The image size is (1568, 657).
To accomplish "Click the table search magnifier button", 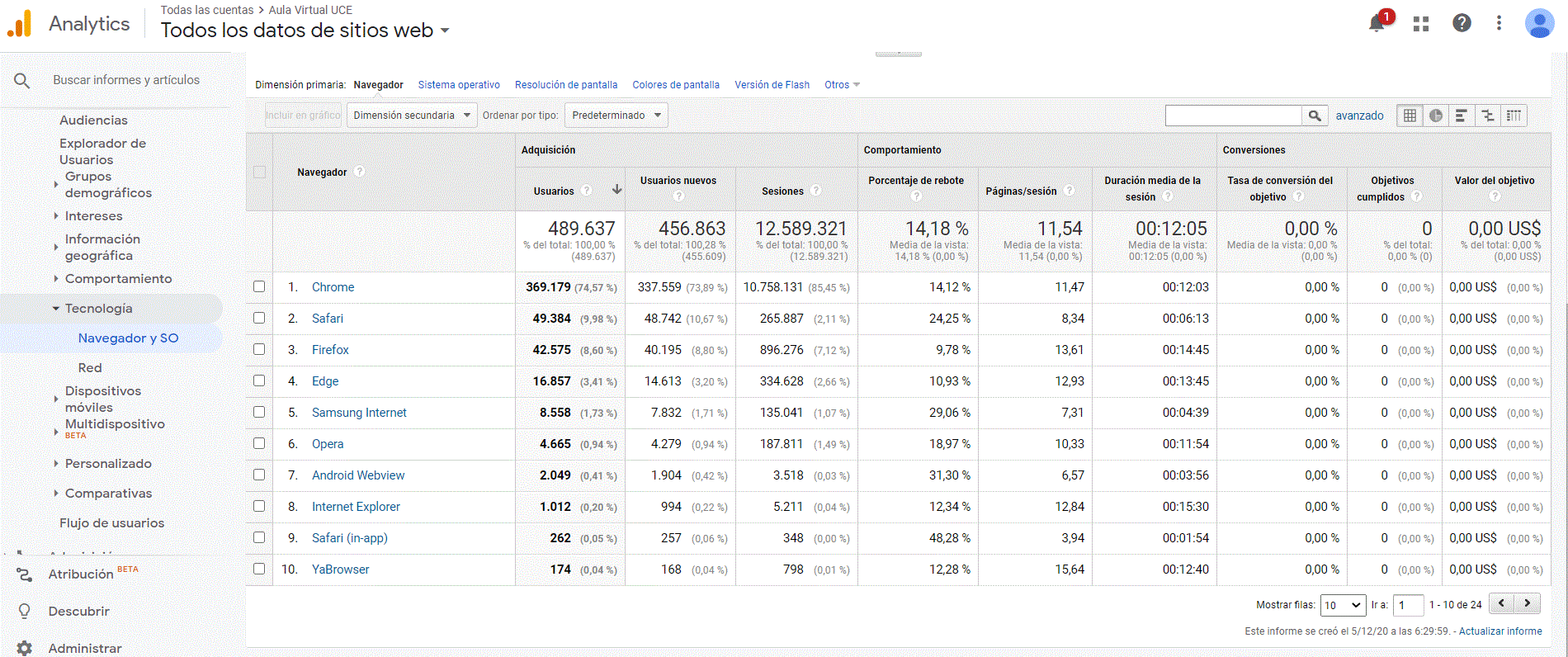I will [1315, 116].
